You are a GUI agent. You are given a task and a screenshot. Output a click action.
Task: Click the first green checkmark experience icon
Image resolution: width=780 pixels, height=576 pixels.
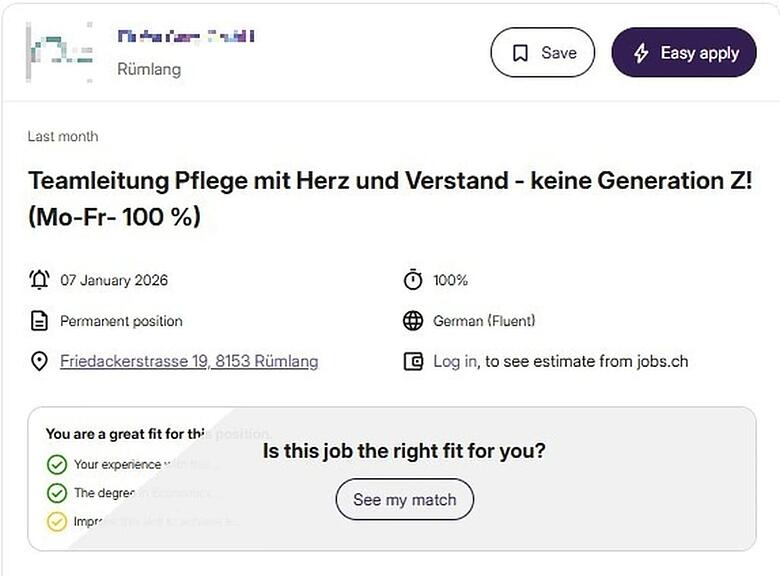[x=57, y=464]
